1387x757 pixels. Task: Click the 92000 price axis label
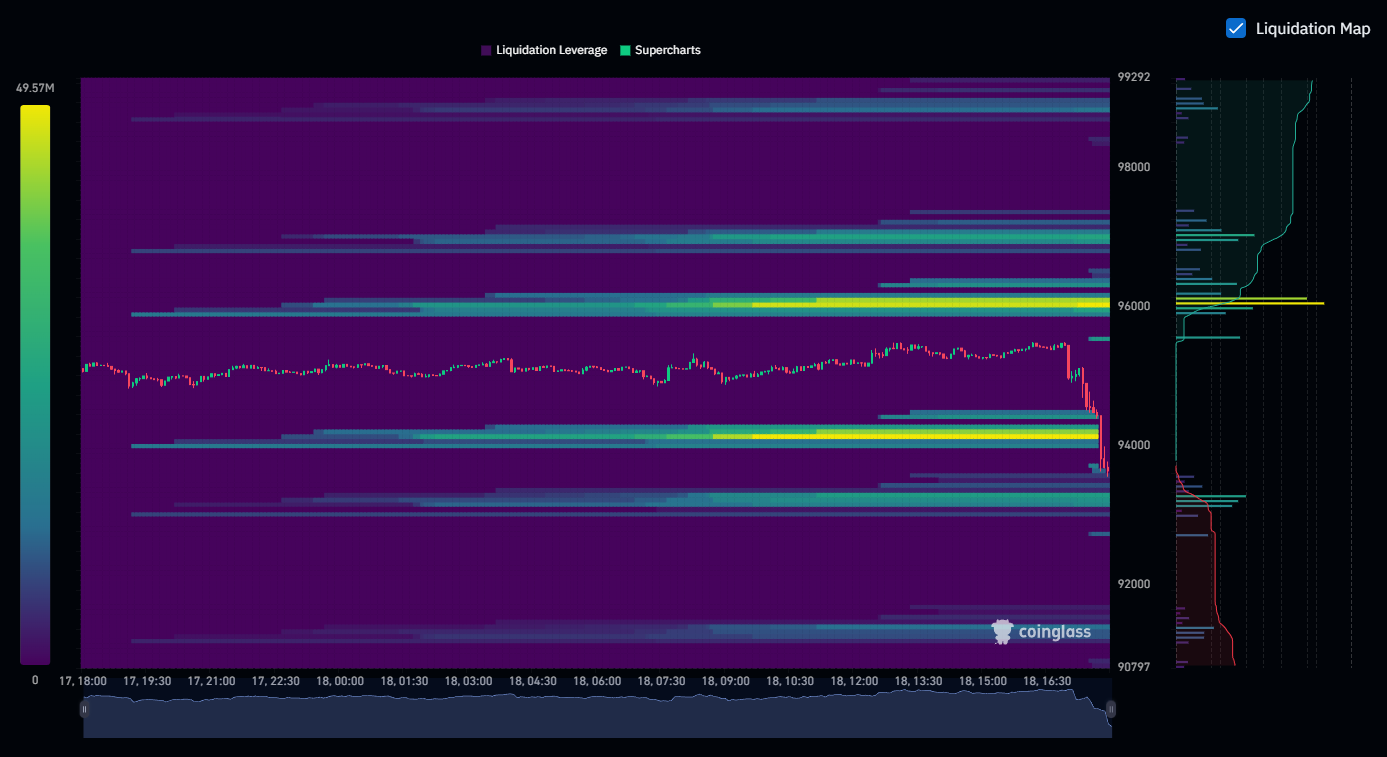coord(1133,584)
